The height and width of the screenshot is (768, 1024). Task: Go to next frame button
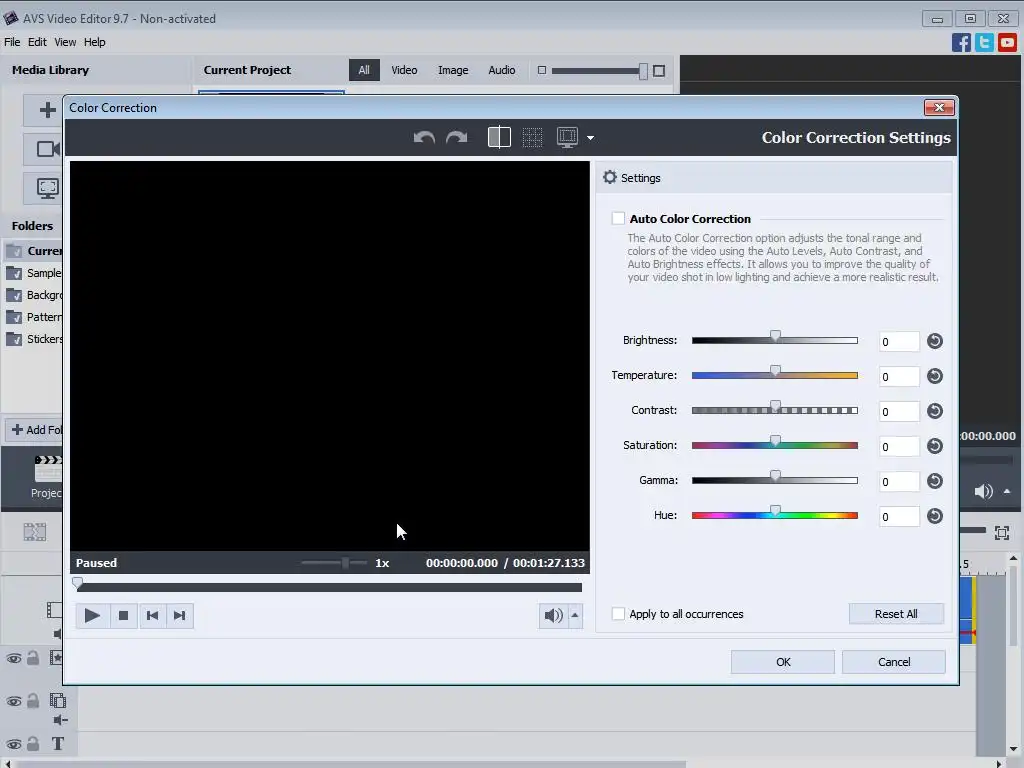[180, 615]
